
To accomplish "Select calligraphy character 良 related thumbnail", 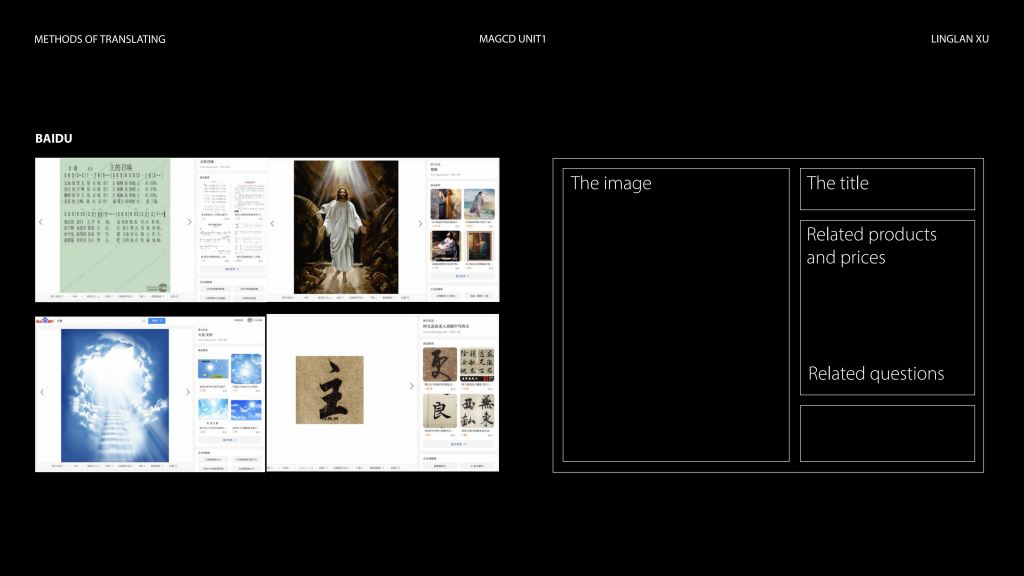I will 440,411.
